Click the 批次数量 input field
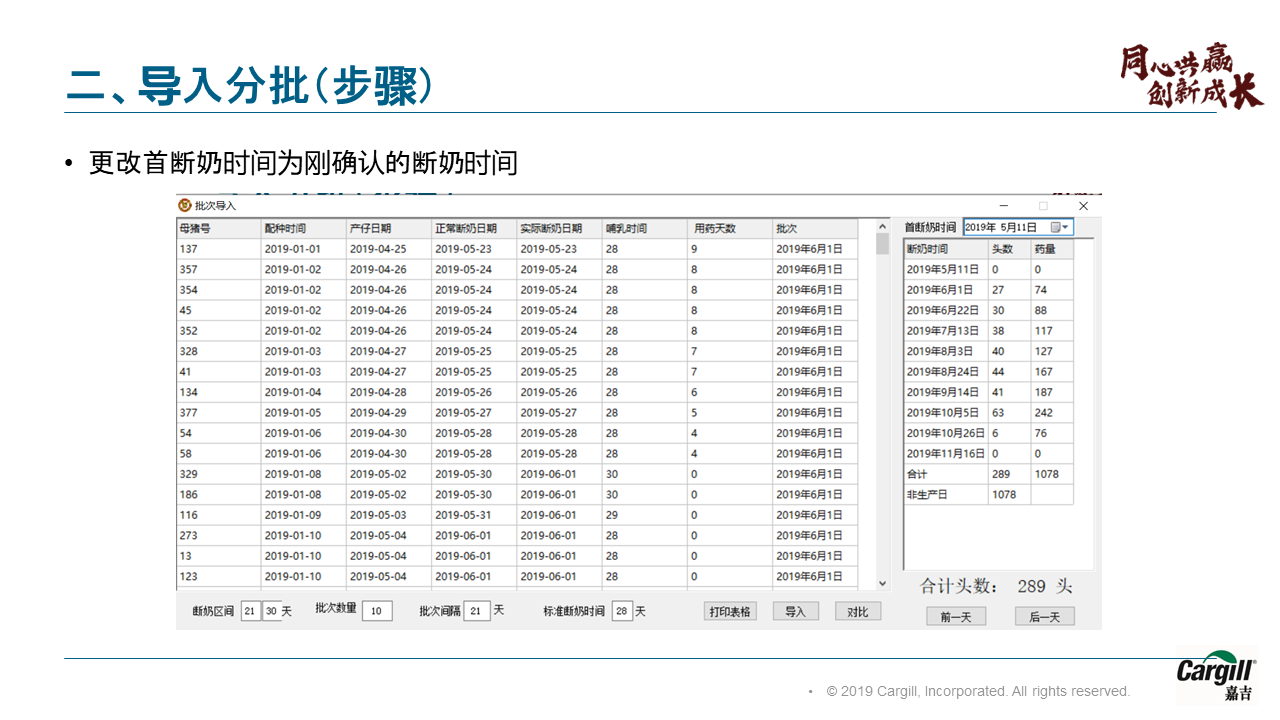Viewport: 1280px width, 720px height. pyautogui.click(x=377, y=611)
